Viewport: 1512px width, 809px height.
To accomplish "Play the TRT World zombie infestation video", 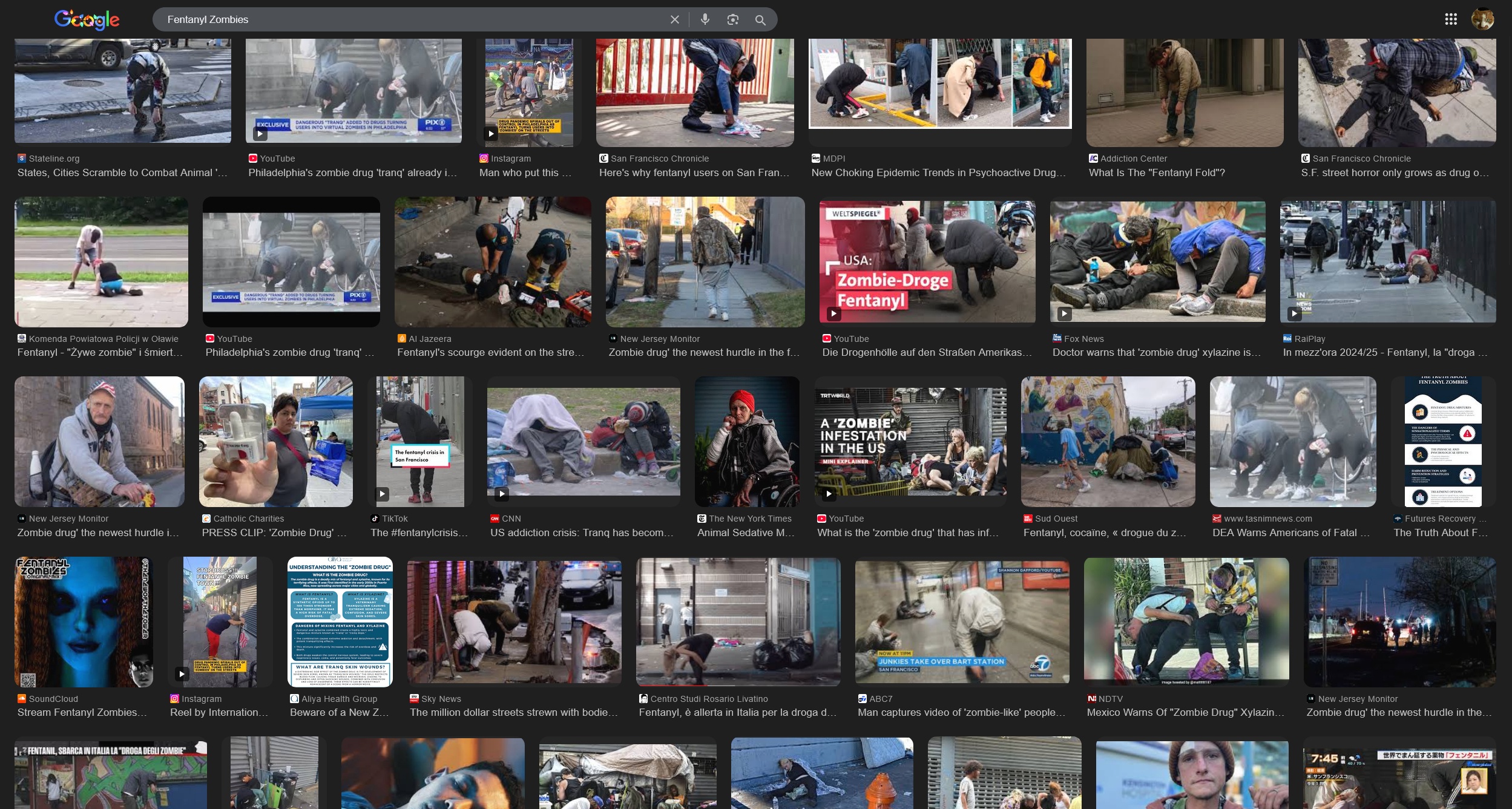I will pyautogui.click(x=910, y=442).
